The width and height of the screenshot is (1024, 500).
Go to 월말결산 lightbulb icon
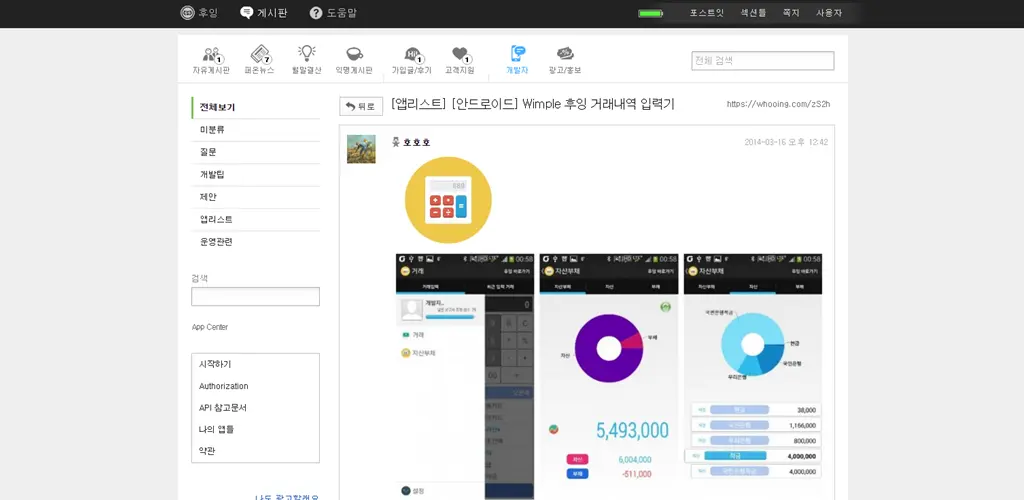(306, 60)
